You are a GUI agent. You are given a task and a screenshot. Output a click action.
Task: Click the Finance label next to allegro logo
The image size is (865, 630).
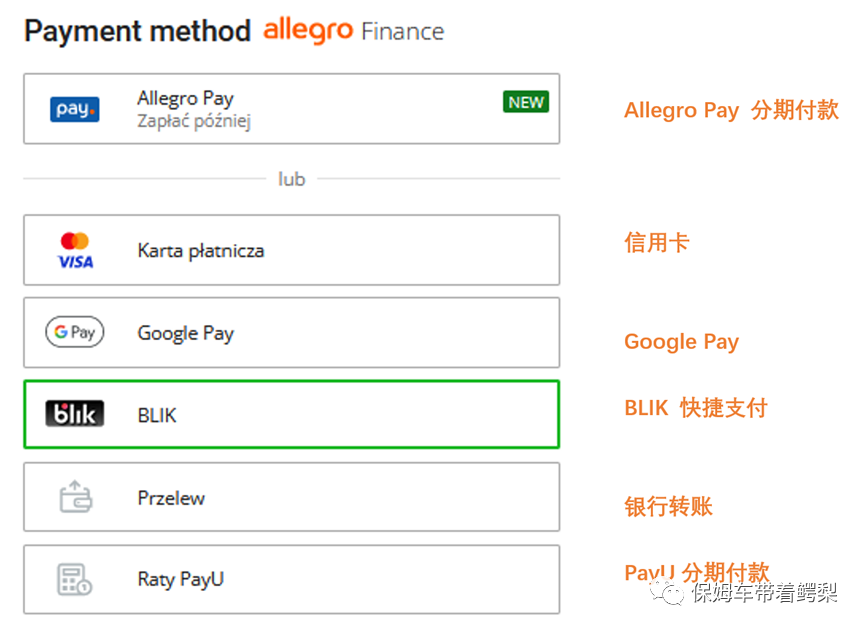[402, 31]
